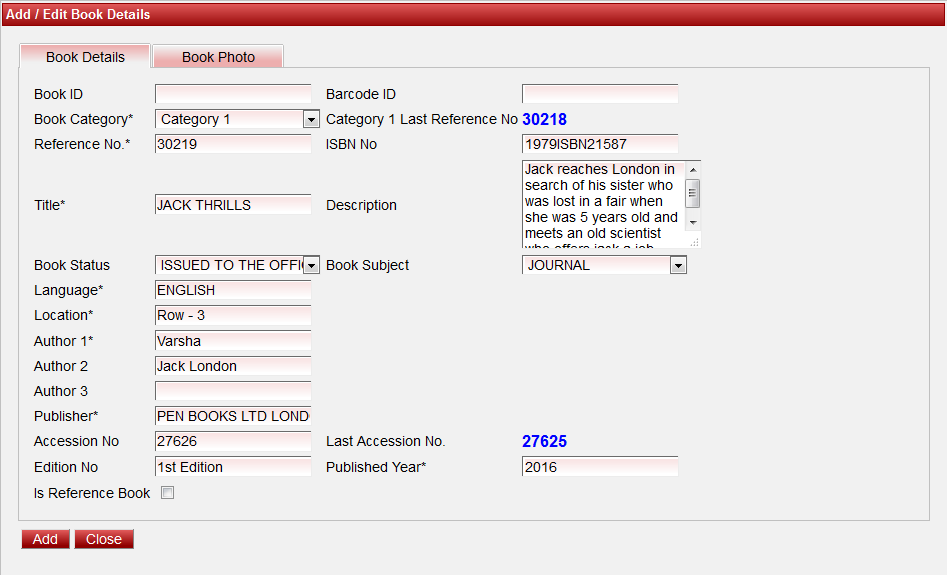This screenshot has height=575, width=947.
Task: Click the Description scrollbar thumb
Action: (692, 193)
